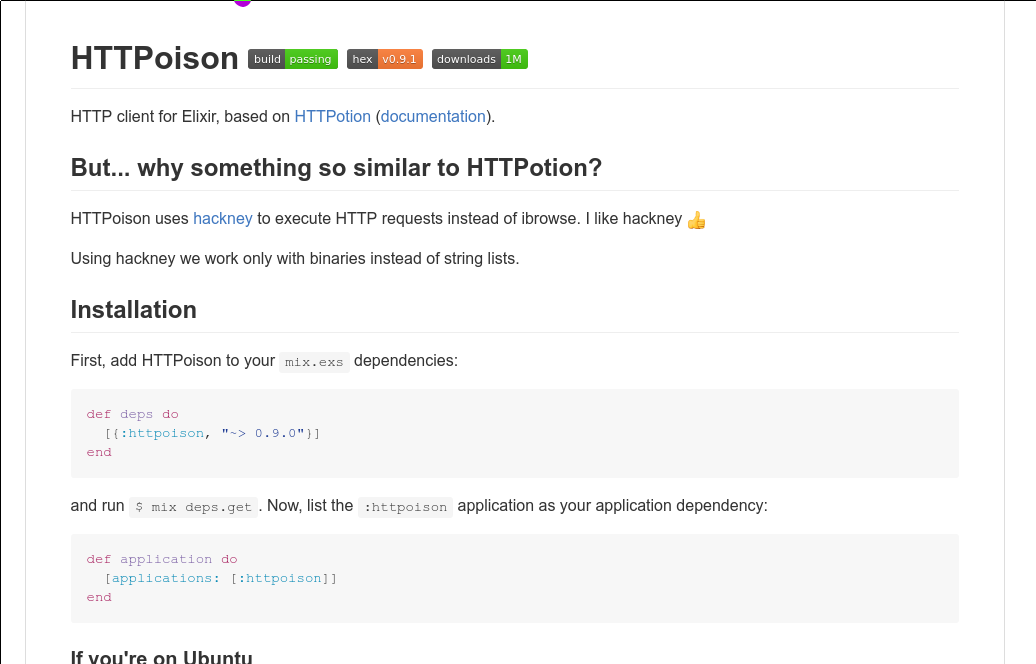Click the thumbs-up emoji after hackney
Screen dimensions: 1036x664
[696, 219]
